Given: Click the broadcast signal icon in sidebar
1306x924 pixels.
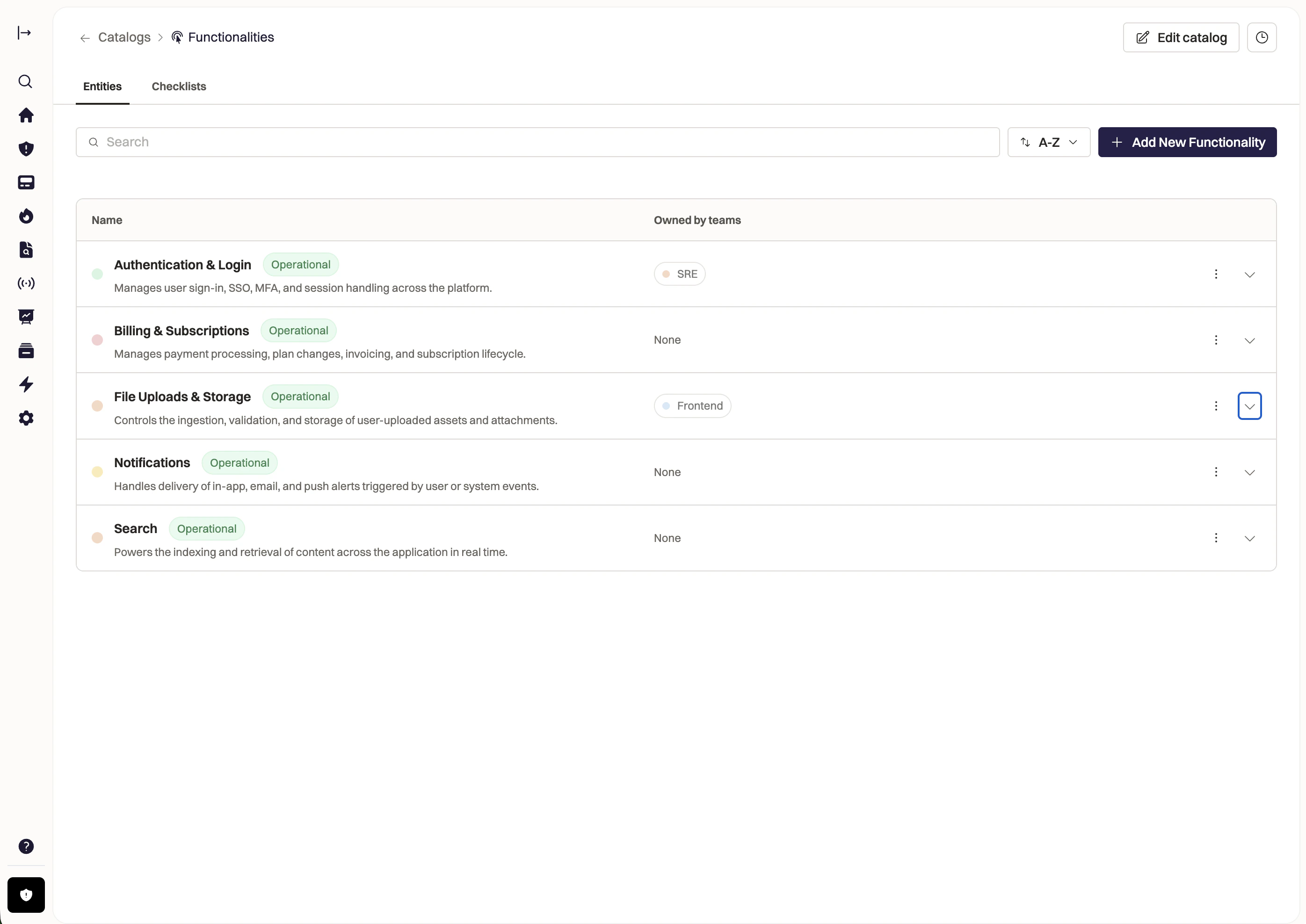Looking at the screenshot, I should click(x=26, y=283).
